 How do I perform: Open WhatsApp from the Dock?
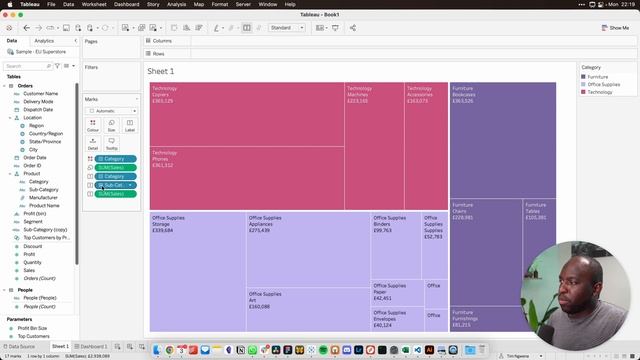pyautogui.click(x=252, y=350)
